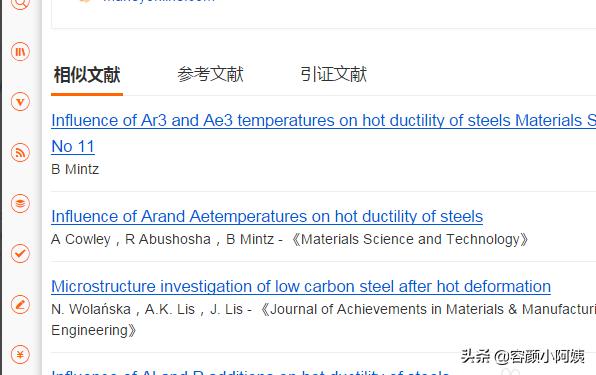The width and height of the screenshot is (596, 375).
Task: Click 'Materials Science and Technology' journal name
Action: (410, 239)
